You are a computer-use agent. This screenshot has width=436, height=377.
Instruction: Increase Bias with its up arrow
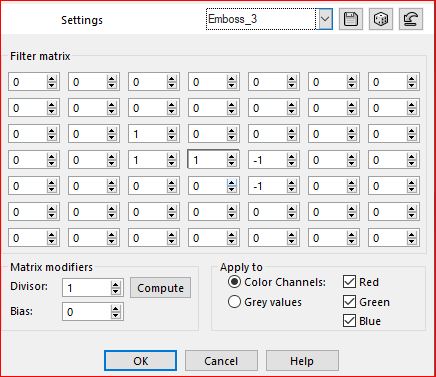tap(115, 308)
